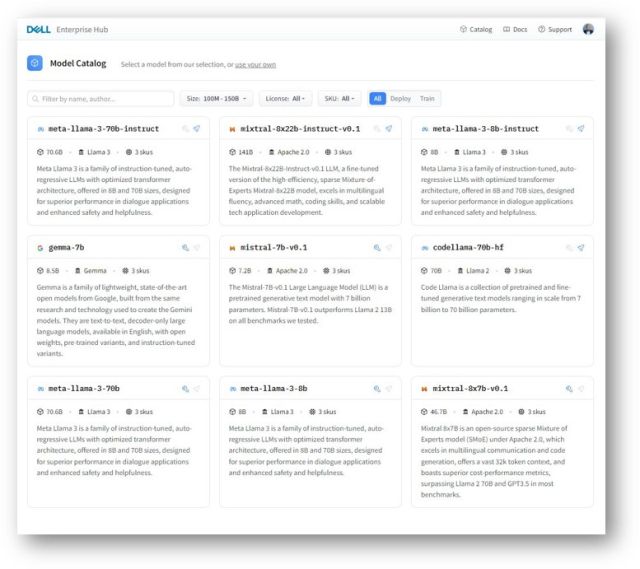Switch filter to Deploy models
The width and height of the screenshot is (640, 569).
click(x=400, y=99)
